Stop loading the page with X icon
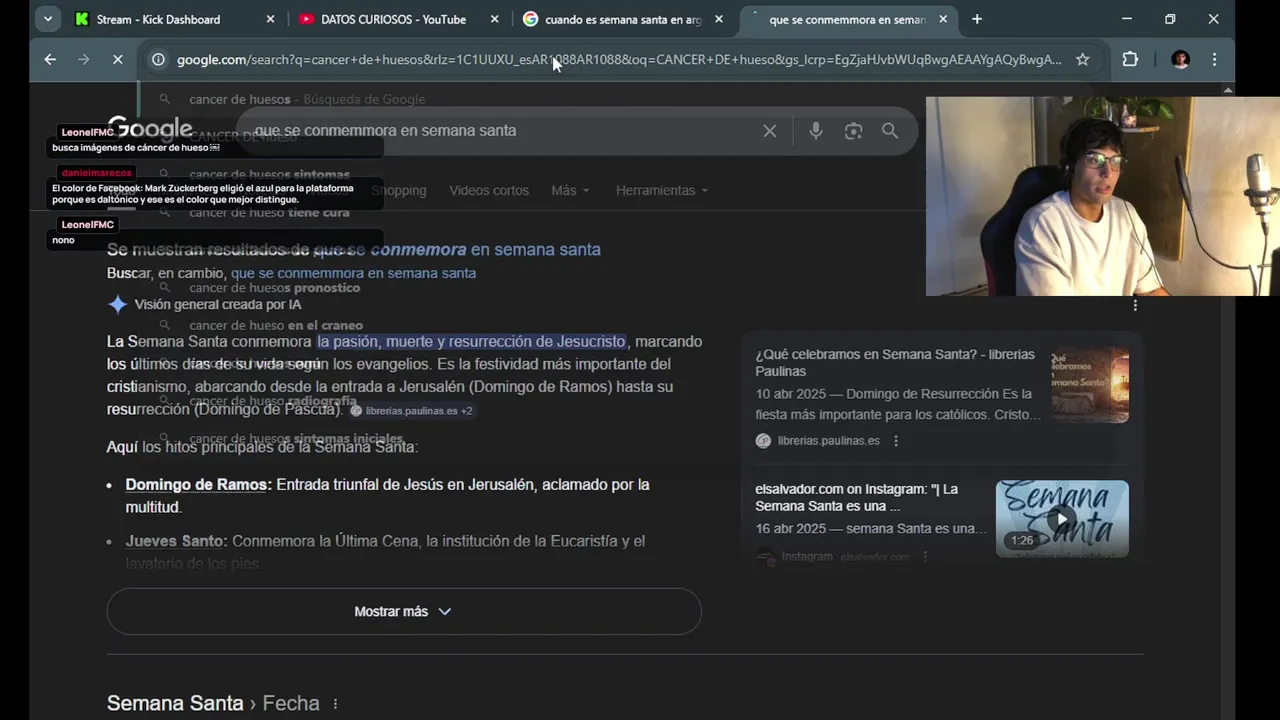The width and height of the screenshot is (1280, 720). pyautogui.click(x=117, y=60)
